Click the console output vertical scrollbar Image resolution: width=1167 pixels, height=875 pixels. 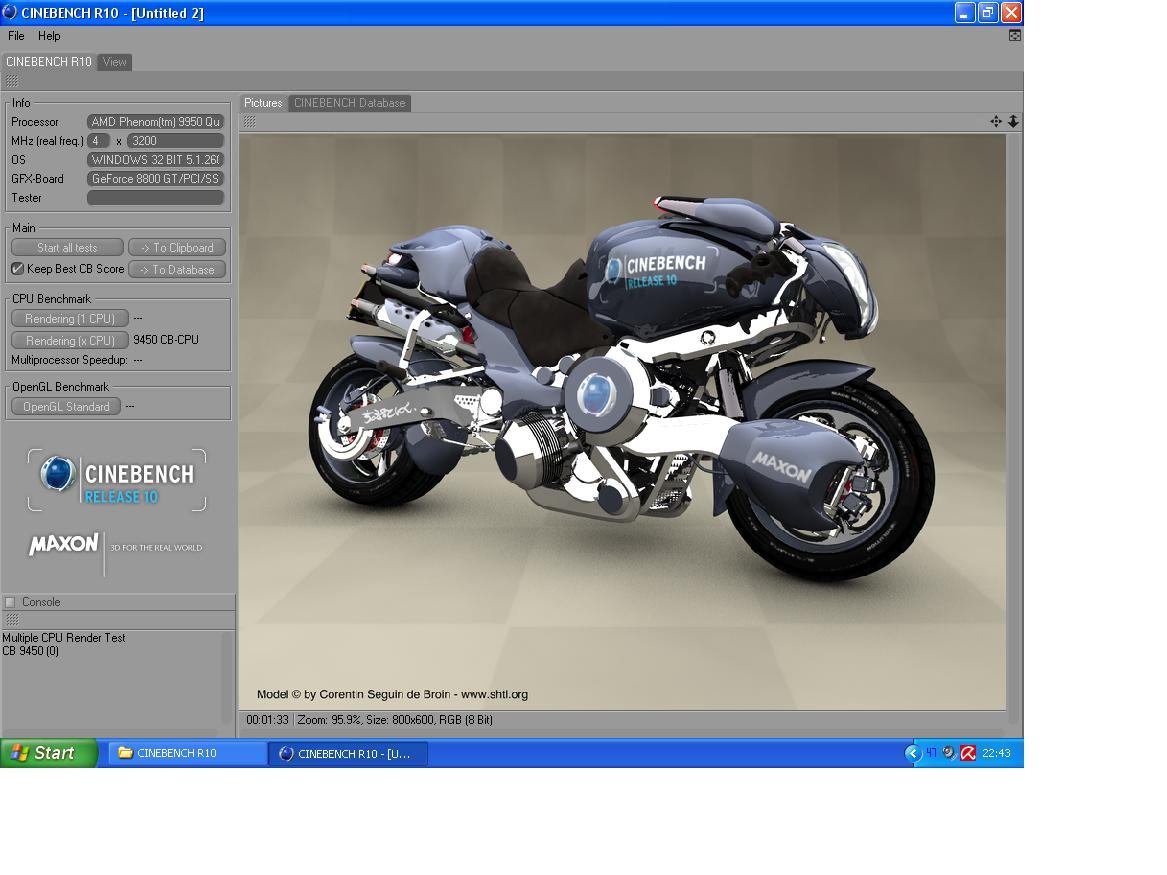(x=228, y=679)
